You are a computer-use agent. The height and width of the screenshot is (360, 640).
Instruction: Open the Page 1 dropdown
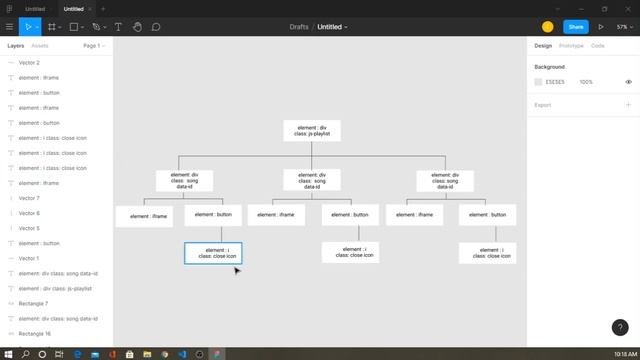point(94,46)
